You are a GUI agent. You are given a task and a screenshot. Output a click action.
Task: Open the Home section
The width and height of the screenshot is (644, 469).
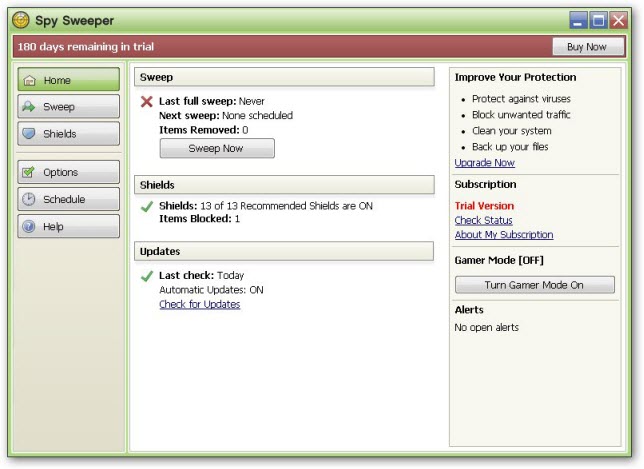click(x=69, y=80)
